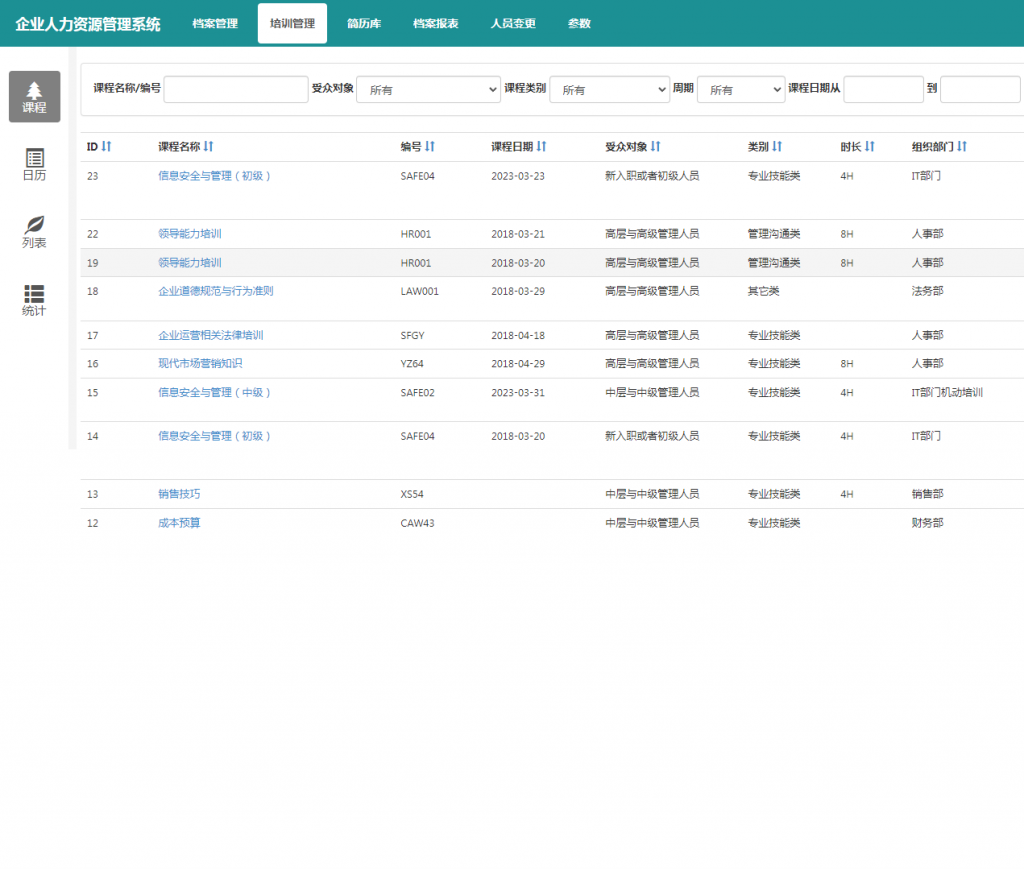Switch to 培训管理 tab
This screenshot has width=1024, height=869.
coord(293,24)
